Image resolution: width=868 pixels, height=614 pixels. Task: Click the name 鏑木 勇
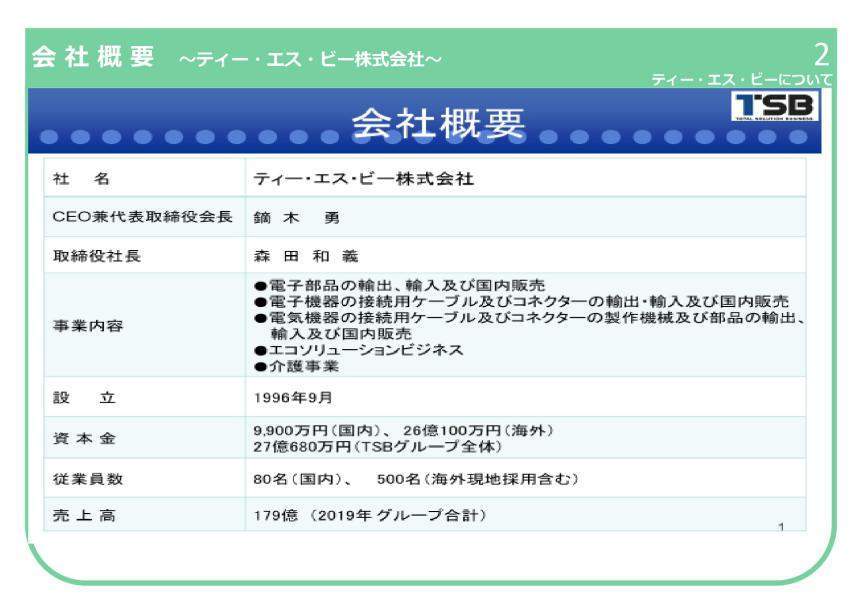click(x=297, y=218)
